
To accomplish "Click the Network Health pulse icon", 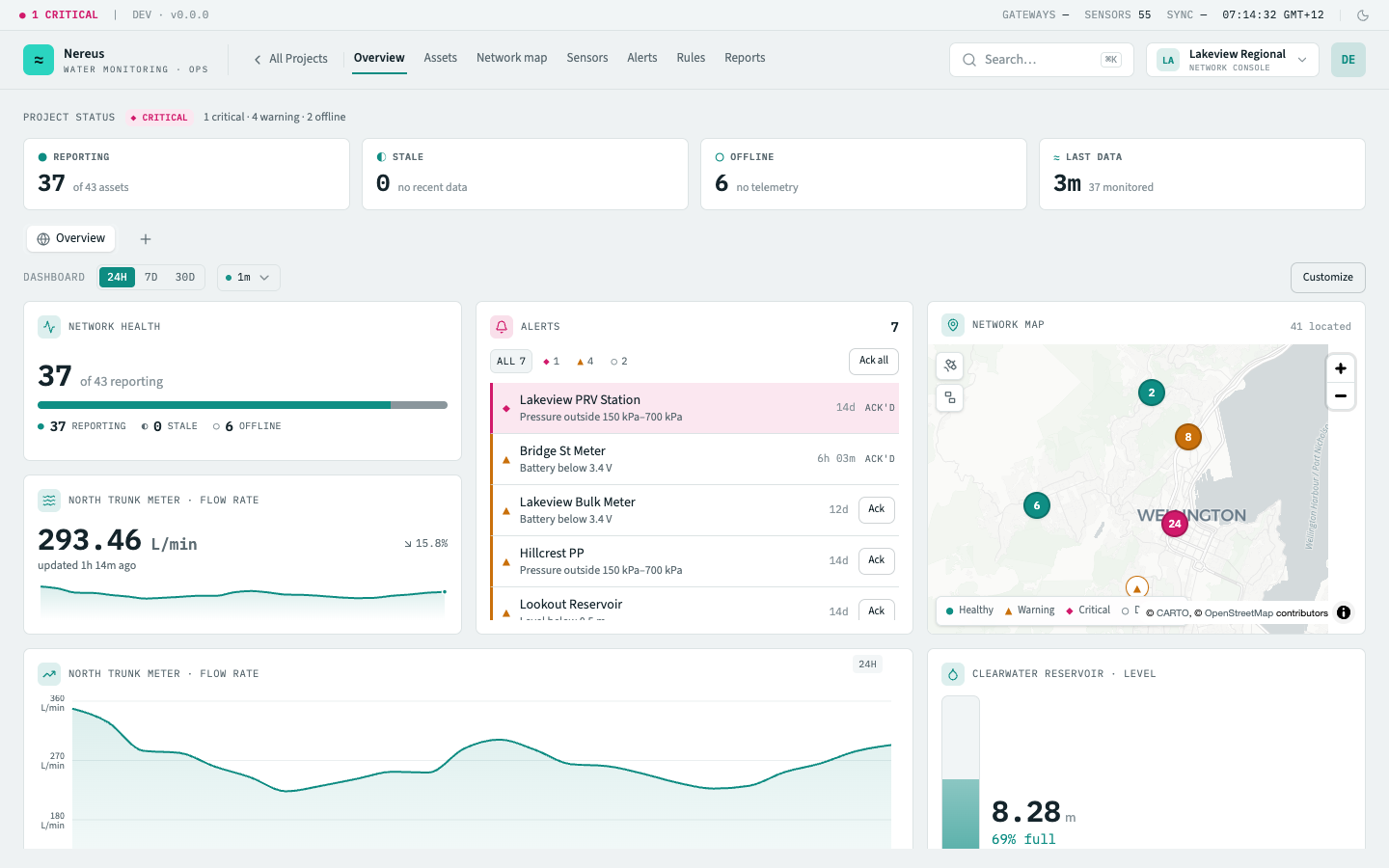I will (49, 327).
